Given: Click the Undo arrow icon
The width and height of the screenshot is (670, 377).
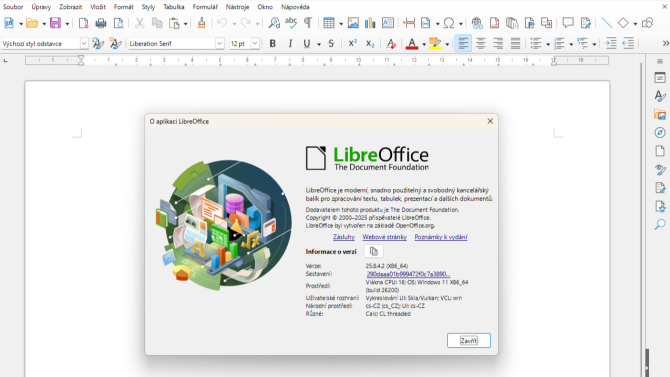Looking at the screenshot, I should click(222, 23).
